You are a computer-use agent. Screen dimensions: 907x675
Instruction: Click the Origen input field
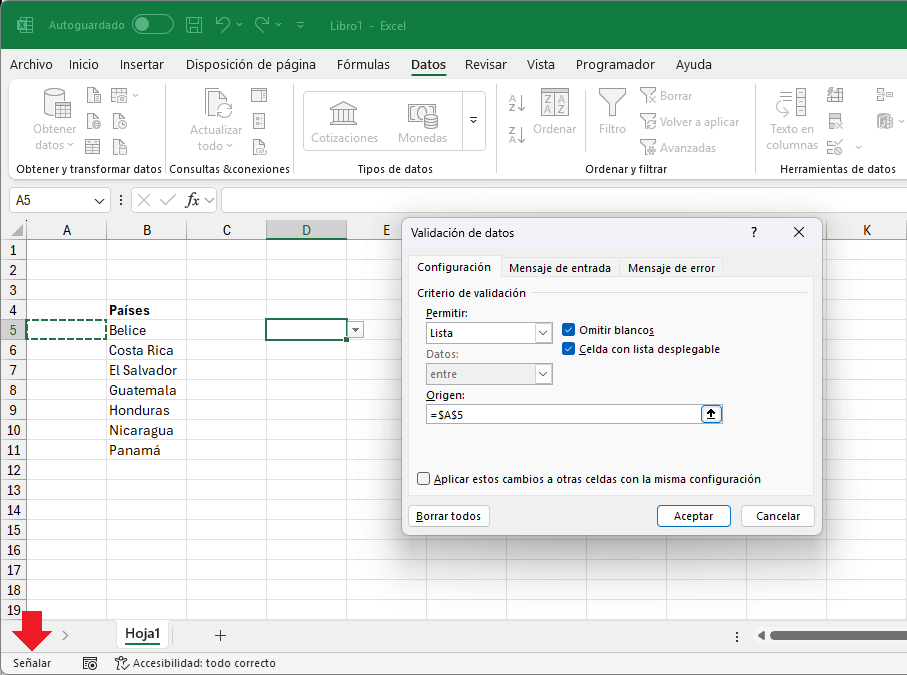[563, 414]
